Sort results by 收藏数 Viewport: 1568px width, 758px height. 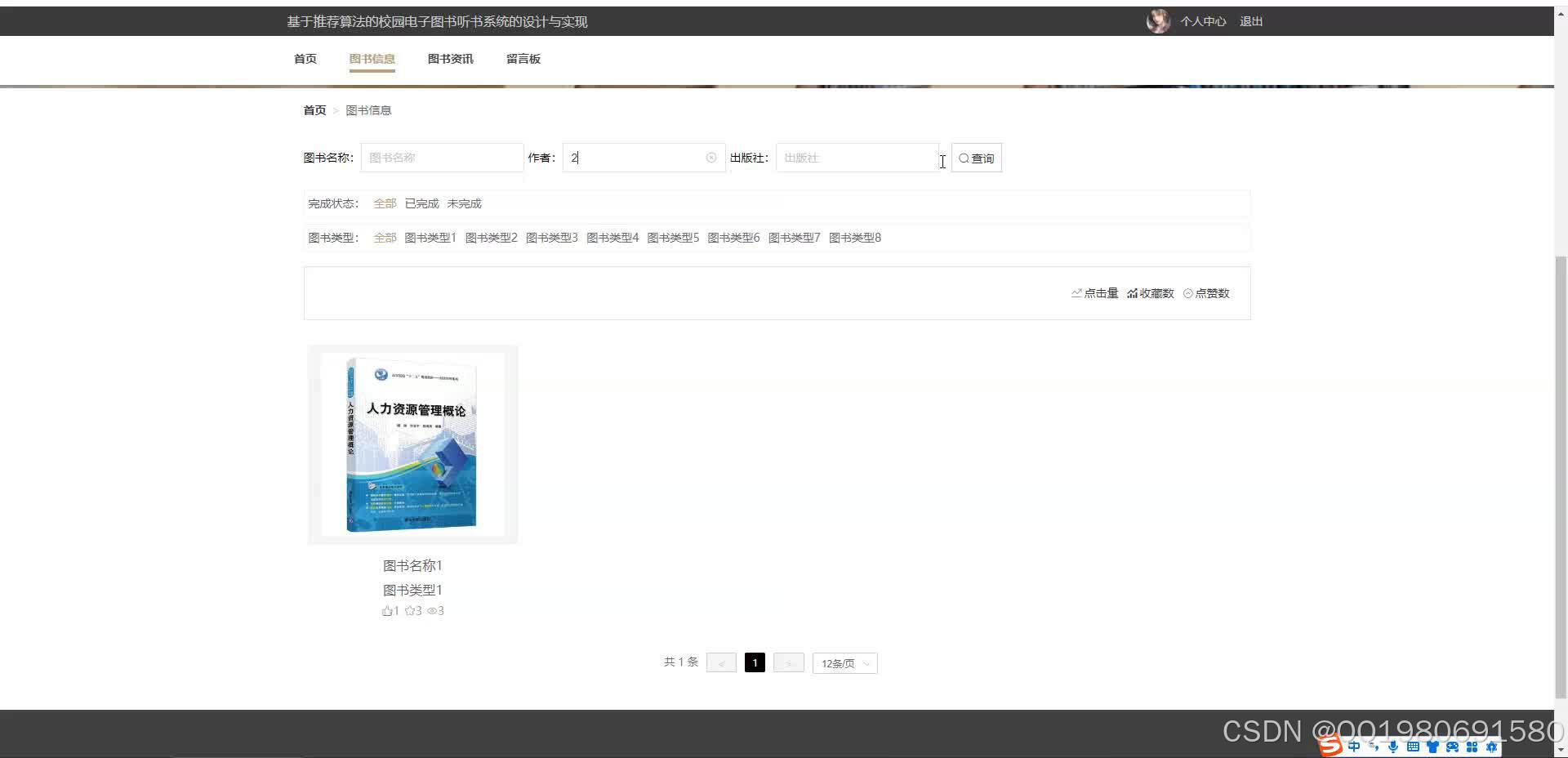pos(1151,293)
